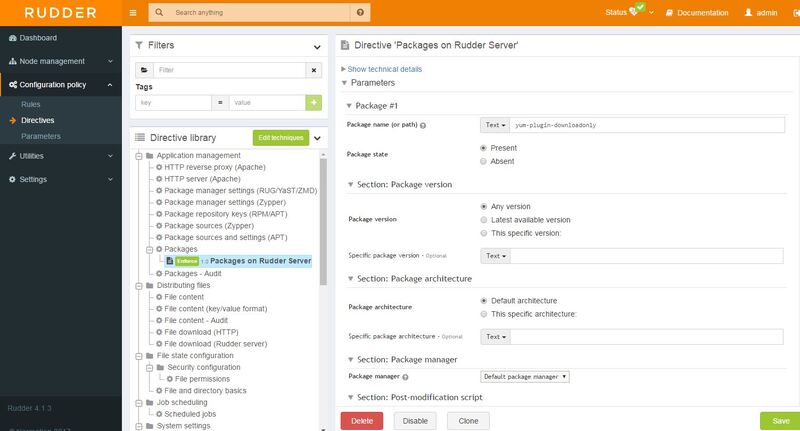Click the search magnifier icon
This screenshot has height=431, width=800.
coord(159,12)
